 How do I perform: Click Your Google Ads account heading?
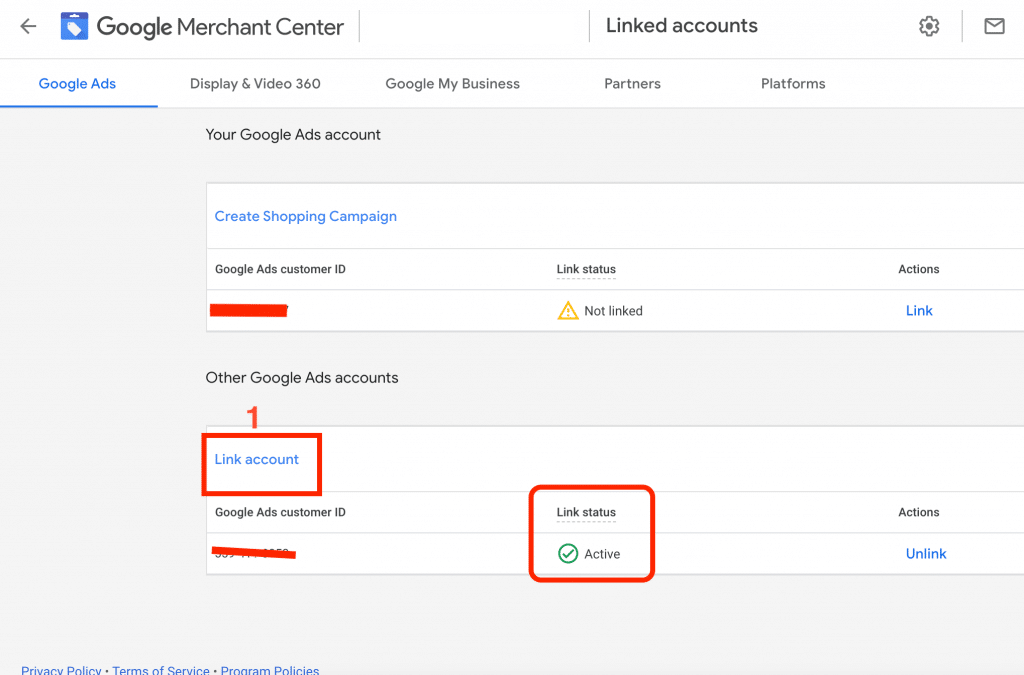(x=293, y=134)
